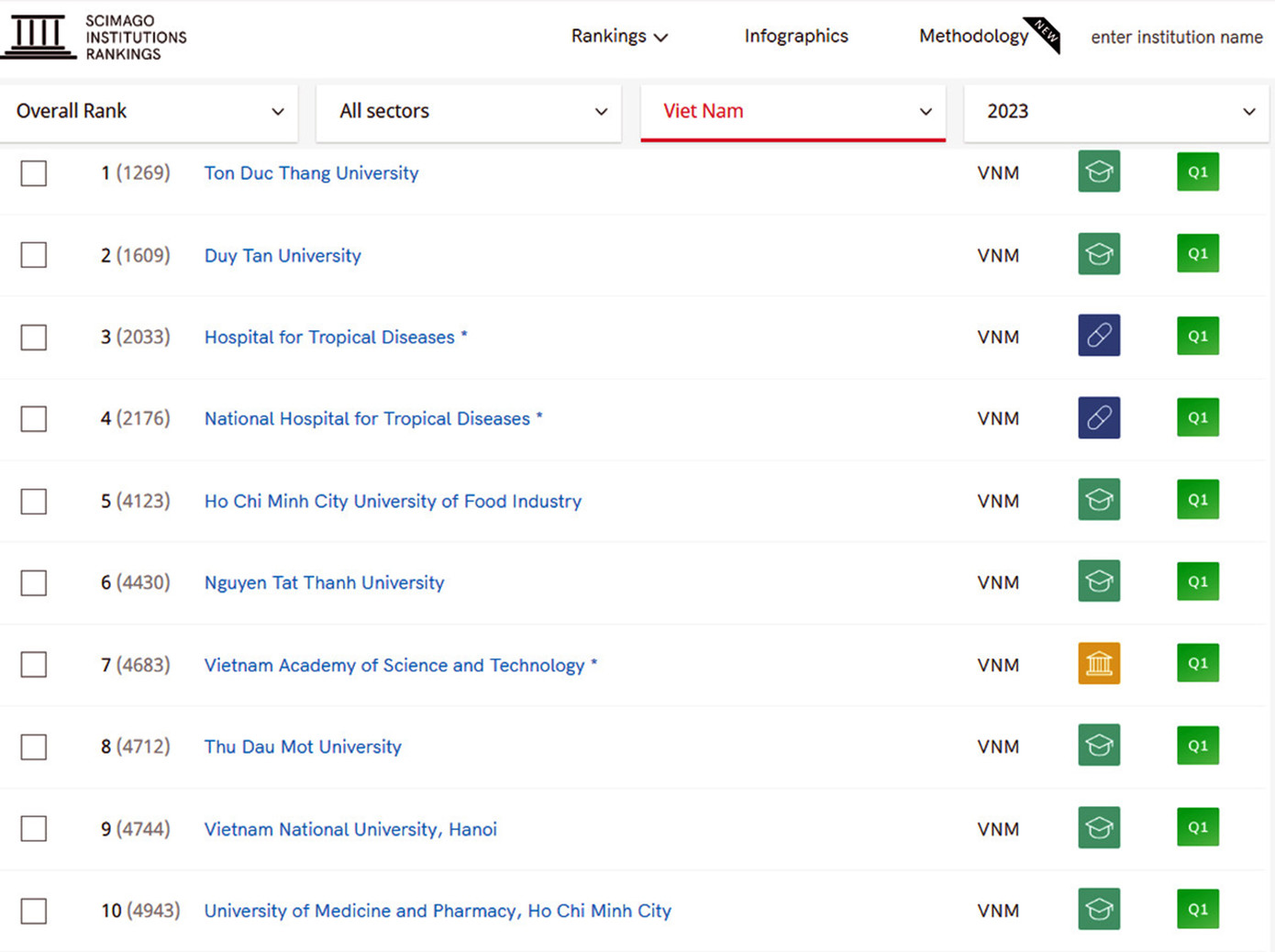Select the hospital icon next to Hospital for Tropical Diseases
The width and height of the screenshot is (1275, 952).
(x=1098, y=336)
